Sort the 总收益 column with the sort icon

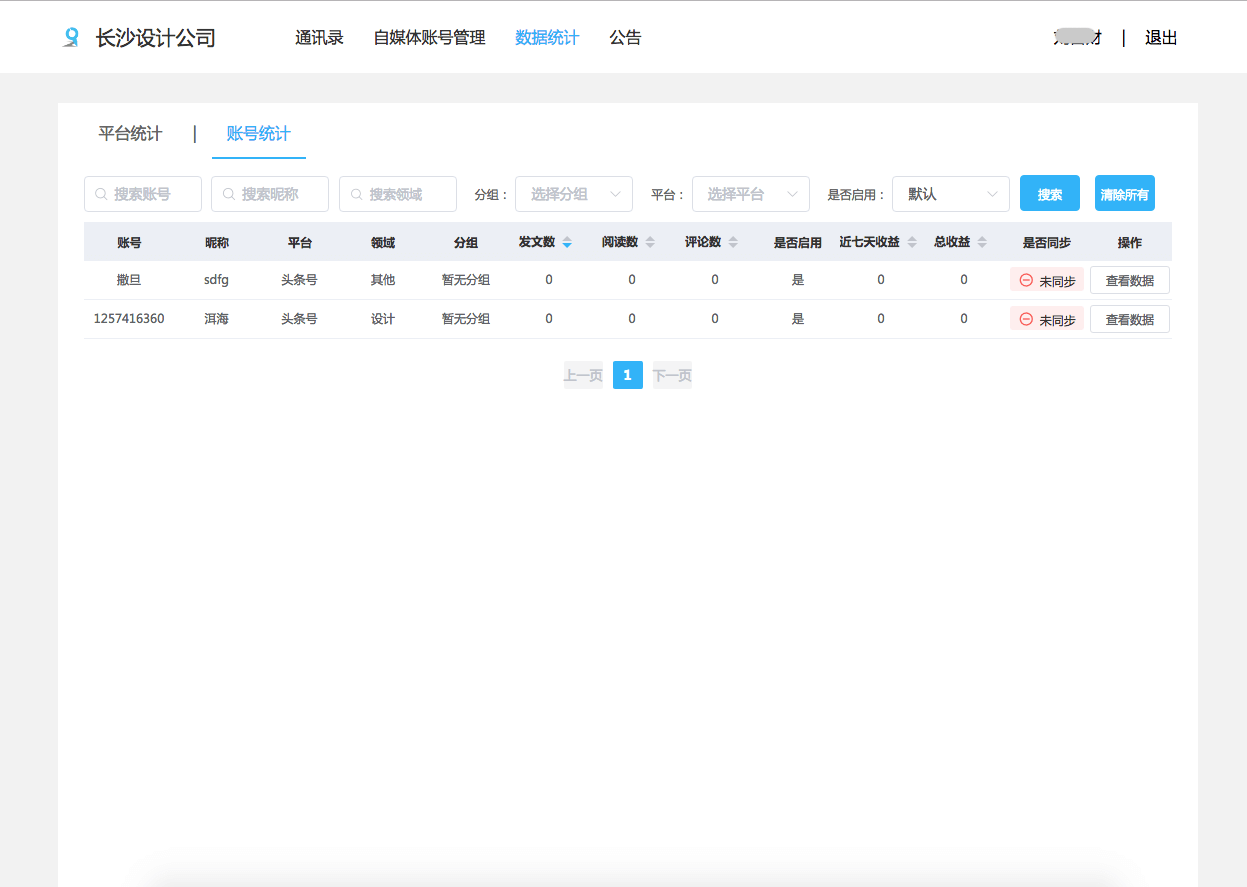[x=981, y=241]
